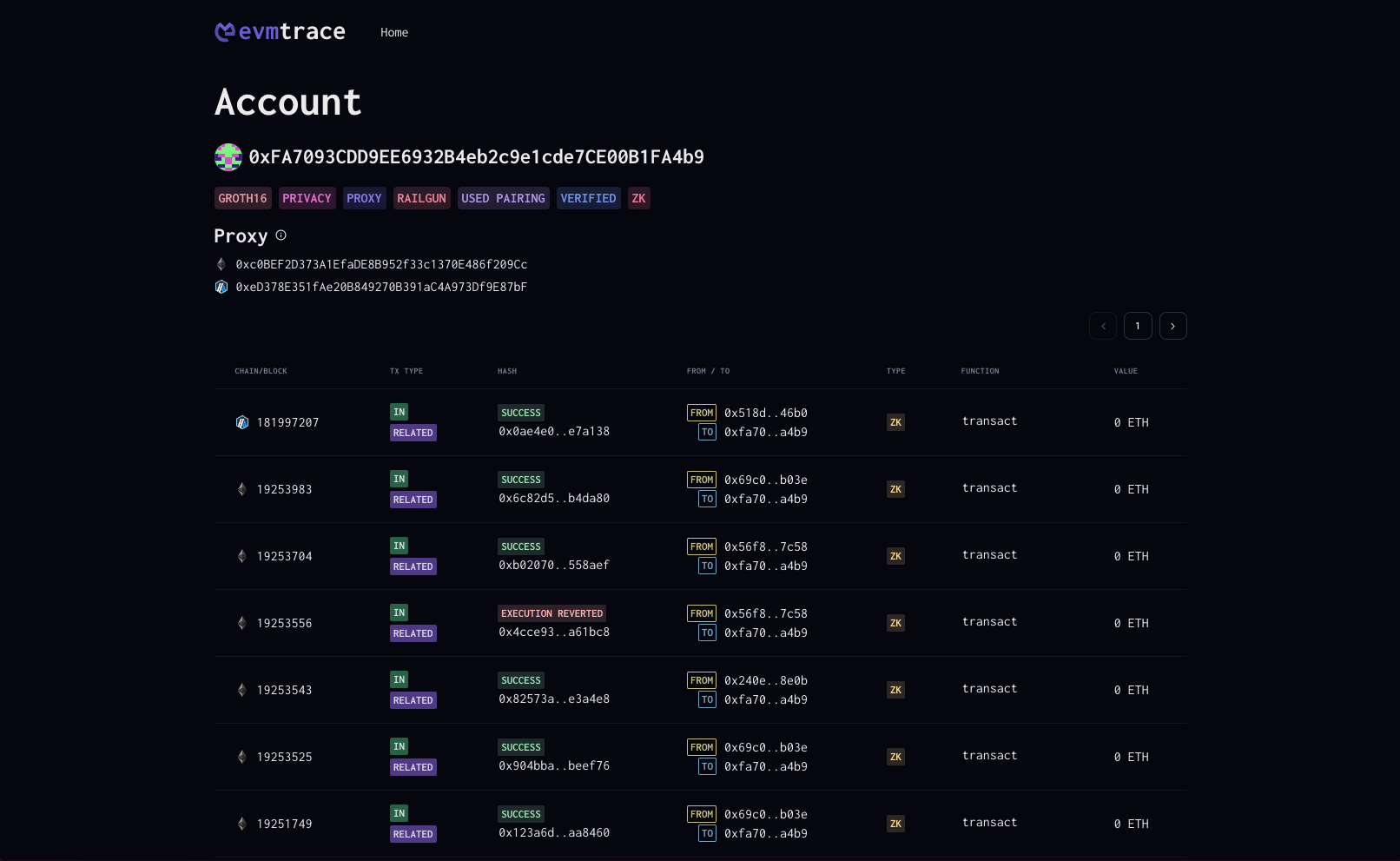The image size is (1400, 861).
Task: Select the PROXY tag
Action: [365, 198]
